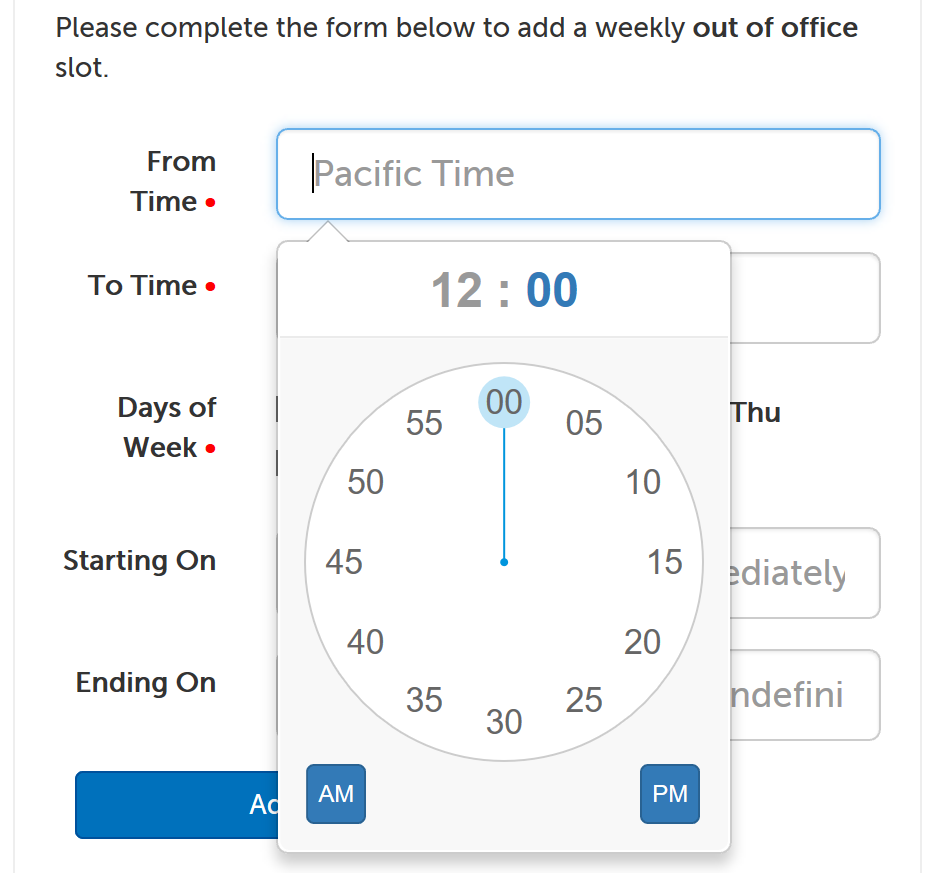Viewport: 938px width, 873px height.
Task: Click the Pacific Time From Time field
Action: (578, 173)
